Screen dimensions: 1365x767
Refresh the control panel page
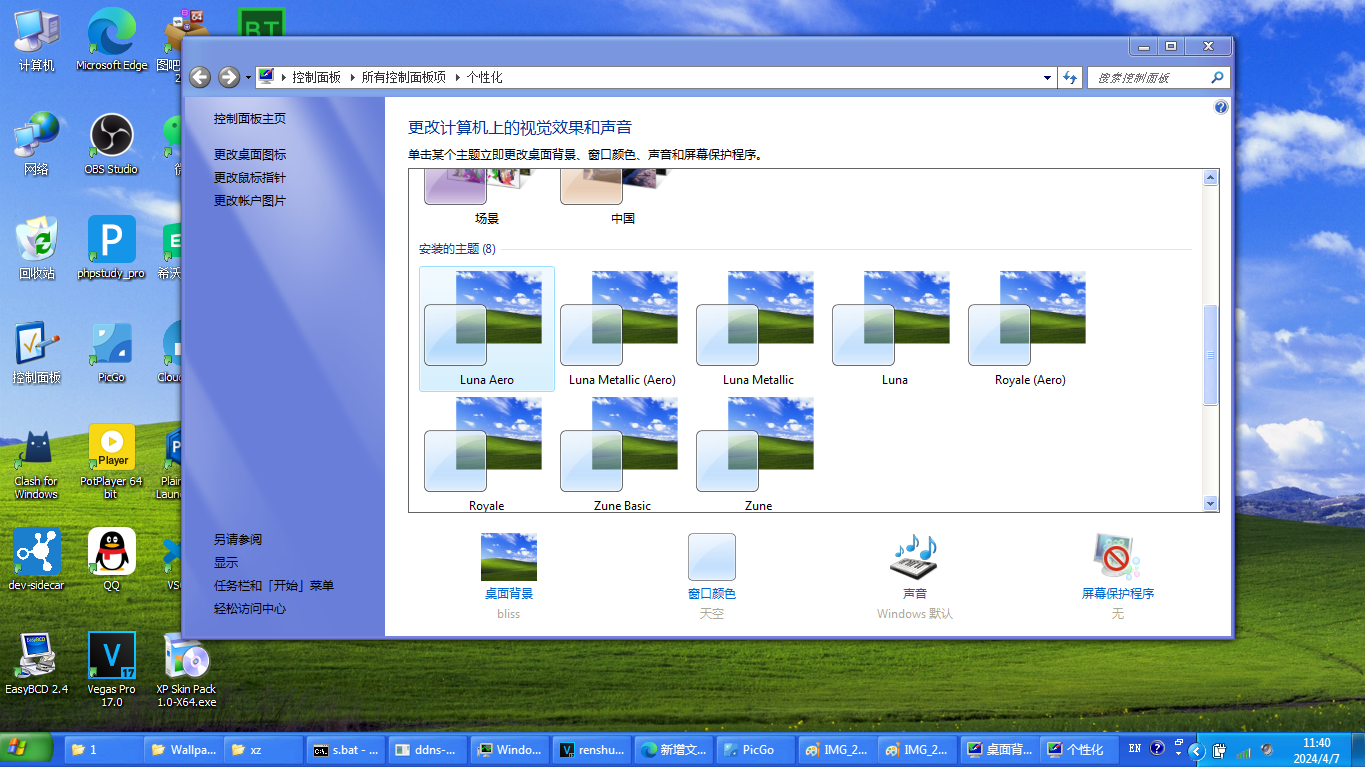click(x=1070, y=77)
